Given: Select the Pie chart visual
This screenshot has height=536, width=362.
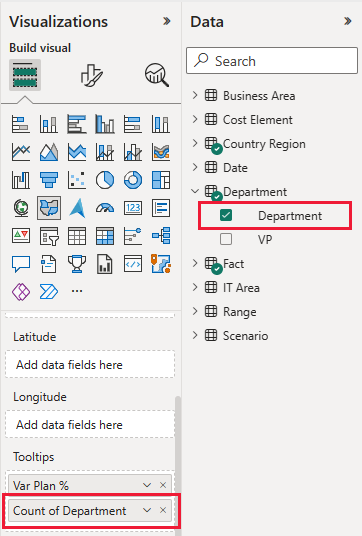Looking at the screenshot, I should coord(105,180).
